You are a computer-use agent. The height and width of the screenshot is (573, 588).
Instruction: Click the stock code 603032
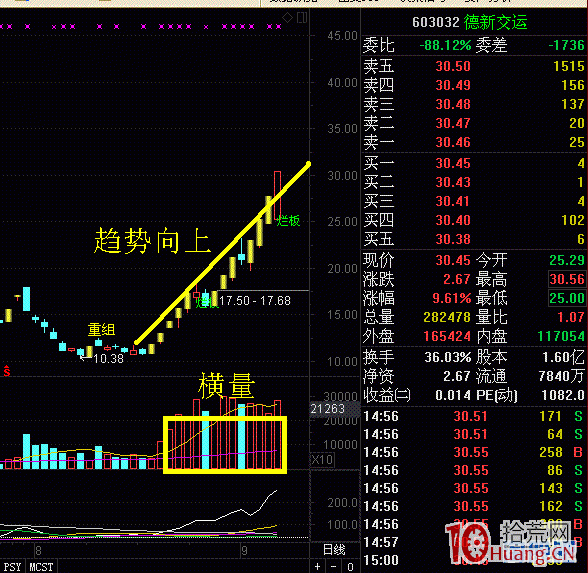click(x=435, y=22)
